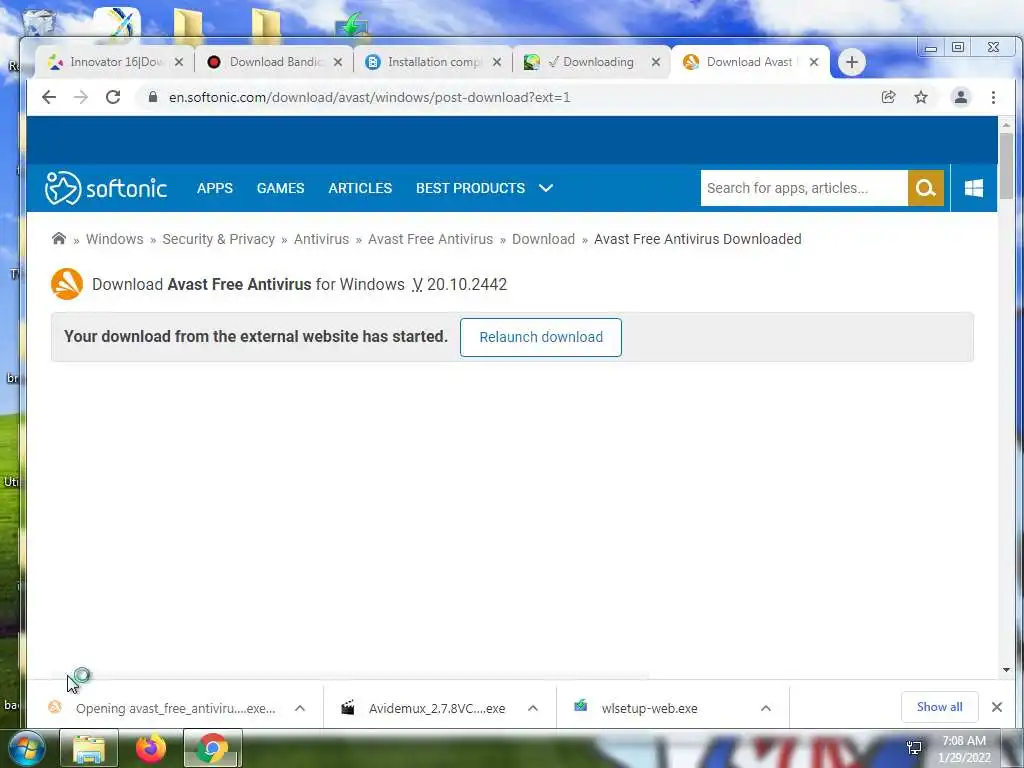Click the taskbar clock showing 7:08 AM
The width and height of the screenshot is (1024, 768).
tap(963, 748)
